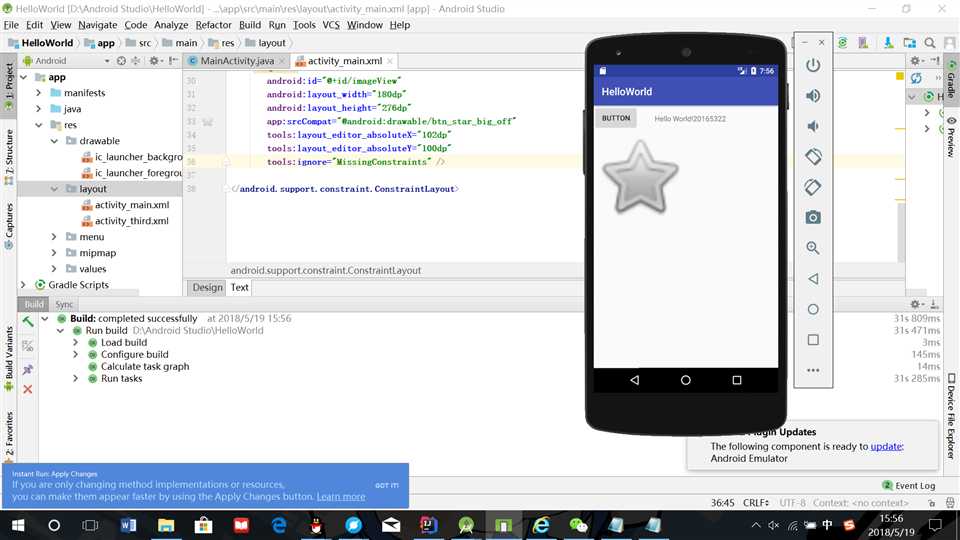Click the Learn more link in Instant Run tip
960x540 pixels.
(x=340, y=497)
